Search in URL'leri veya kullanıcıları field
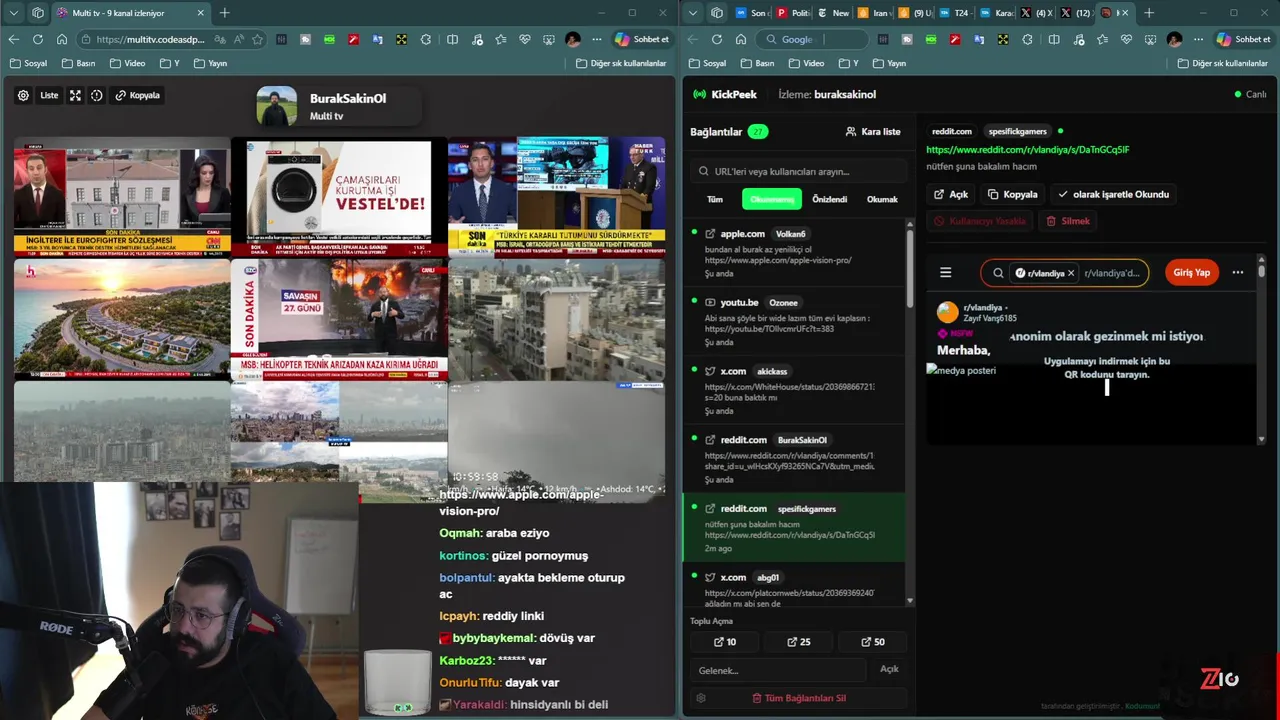Viewport: 1280px width, 720px height. (x=798, y=171)
